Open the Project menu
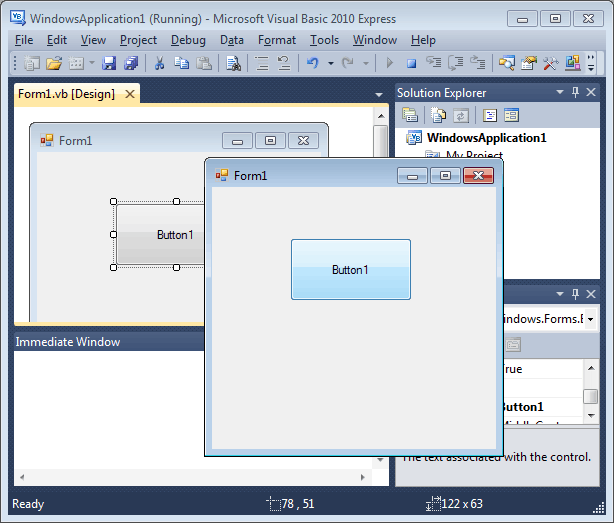The width and height of the screenshot is (614, 523). click(x=138, y=40)
